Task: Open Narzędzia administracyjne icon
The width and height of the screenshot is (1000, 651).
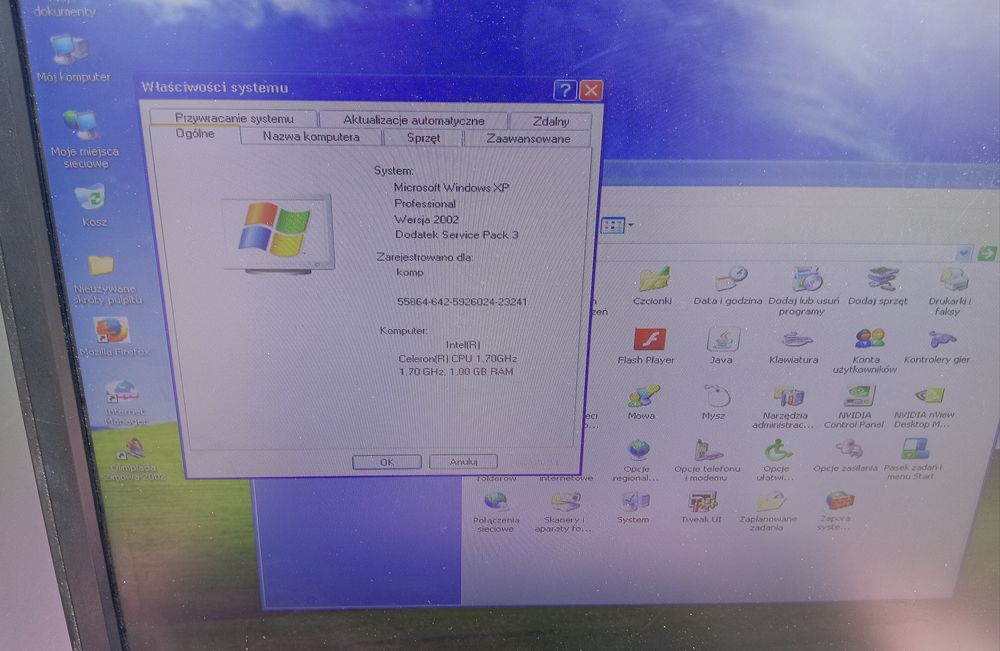Action: pyautogui.click(x=784, y=406)
